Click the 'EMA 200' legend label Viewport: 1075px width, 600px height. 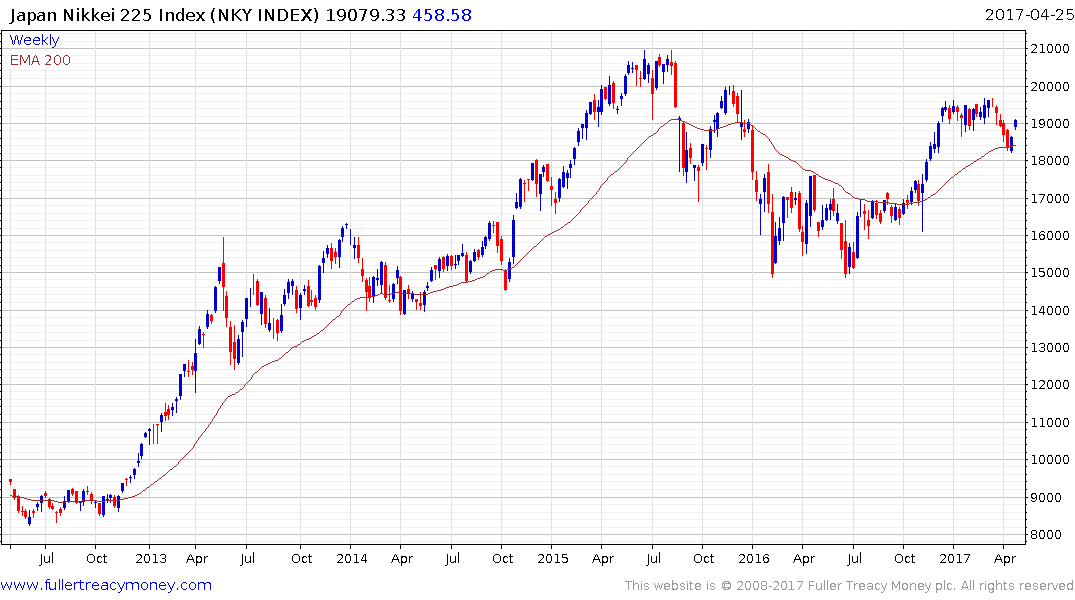pyautogui.click(x=40, y=60)
